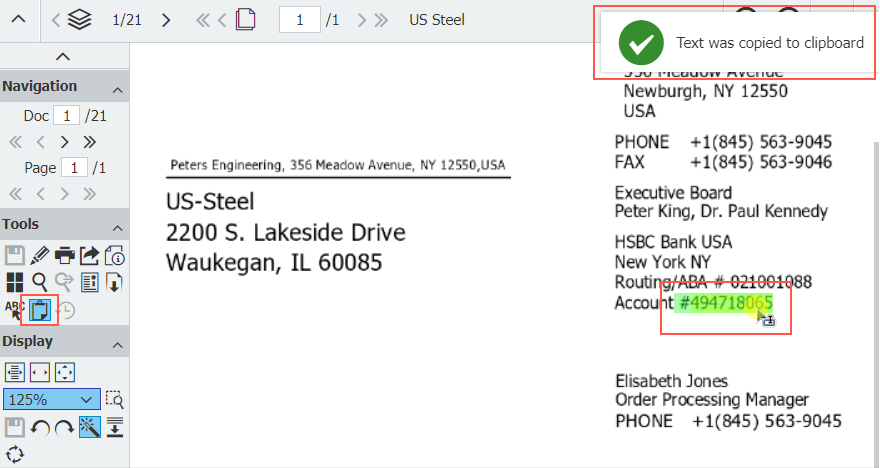Go to the next document after 1/21

pos(166,20)
